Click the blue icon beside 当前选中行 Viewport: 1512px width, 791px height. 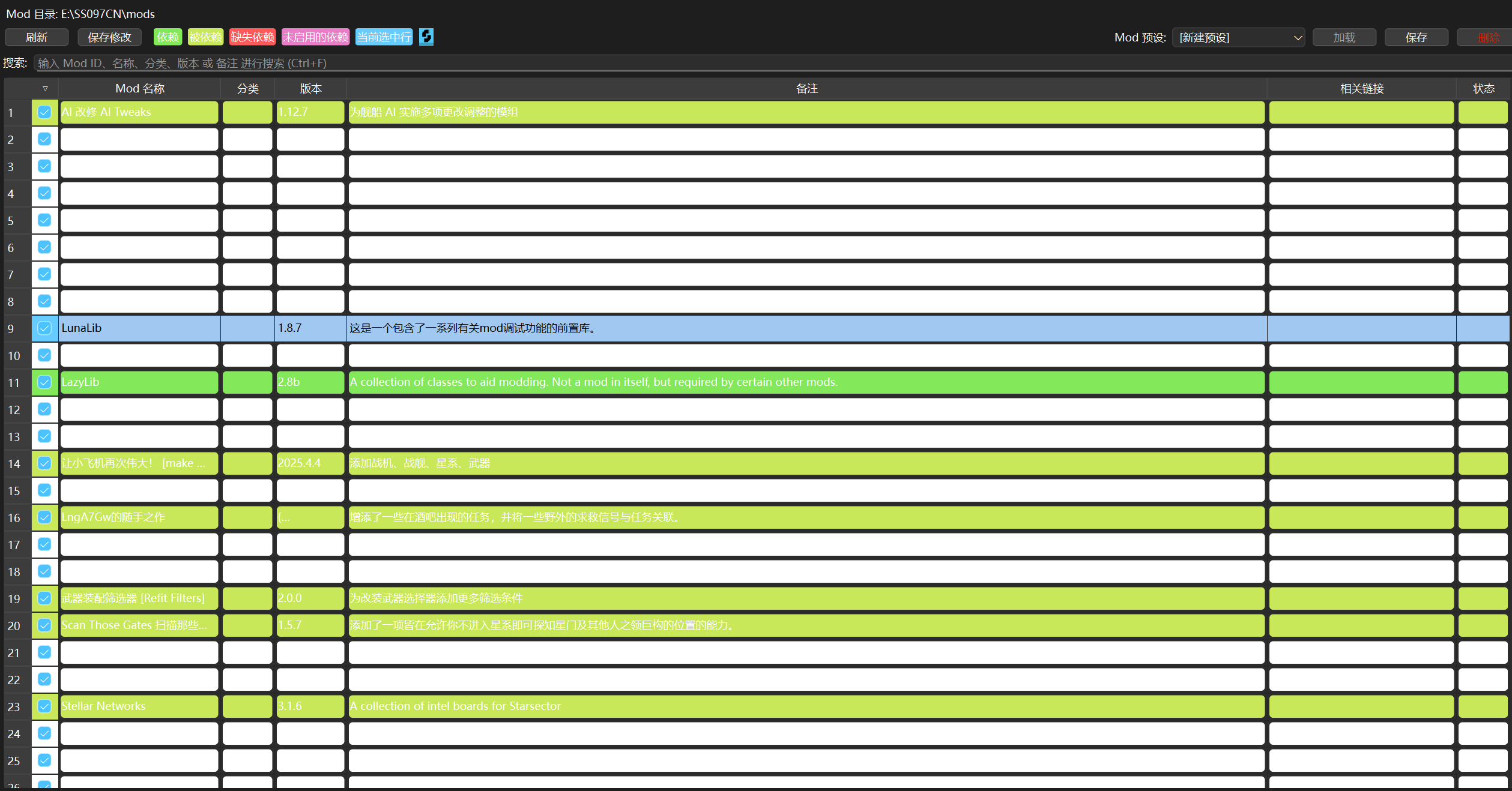coord(426,37)
